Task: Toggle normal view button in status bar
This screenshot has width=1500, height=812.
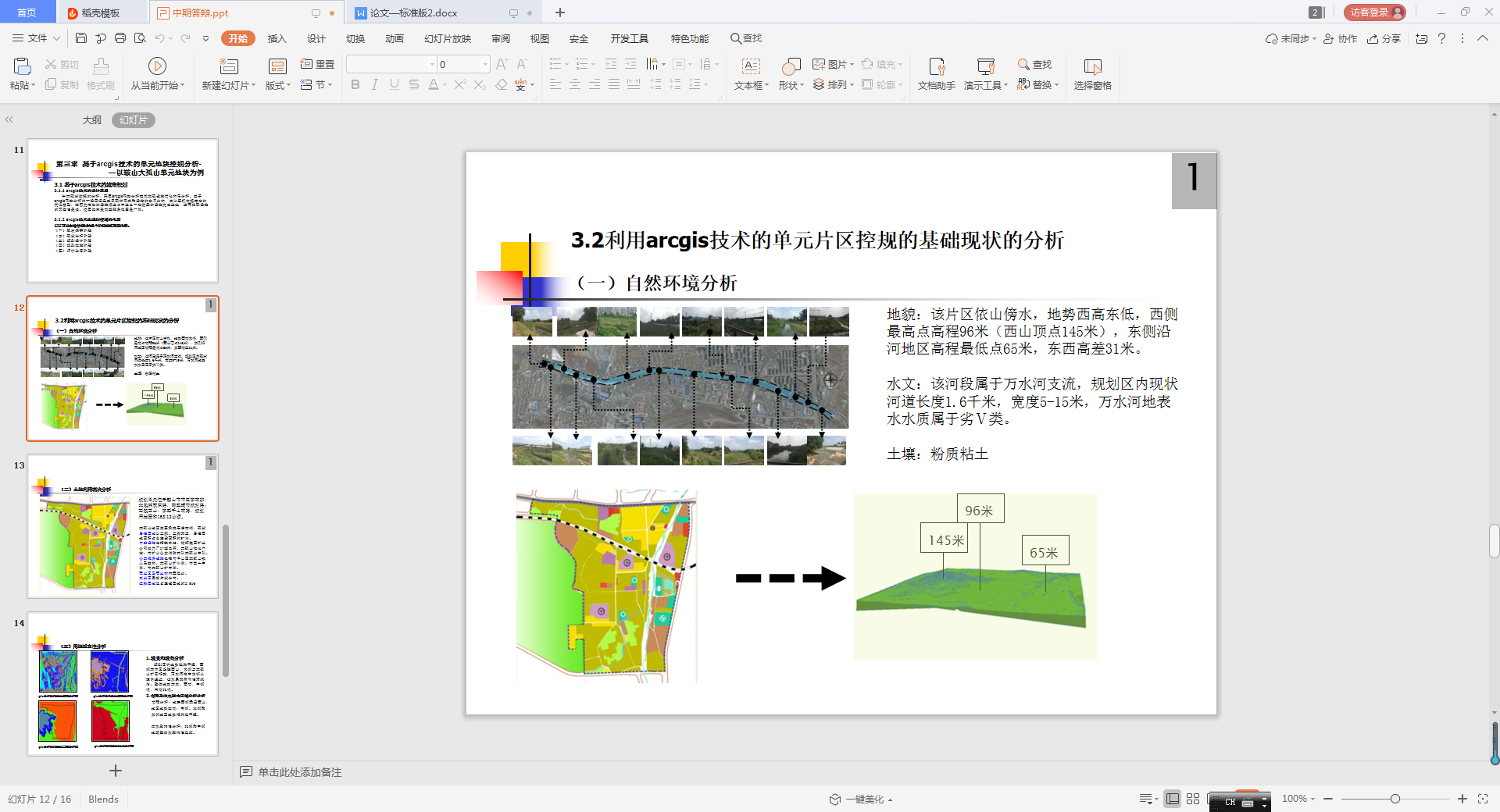Action: tap(1172, 799)
